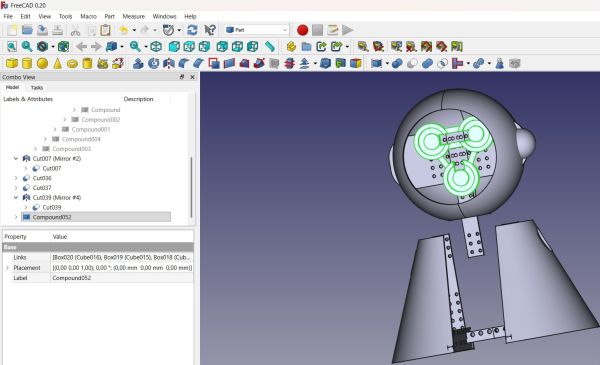600x365 pixels.
Task: Open the Help menu
Action: click(190, 16)
